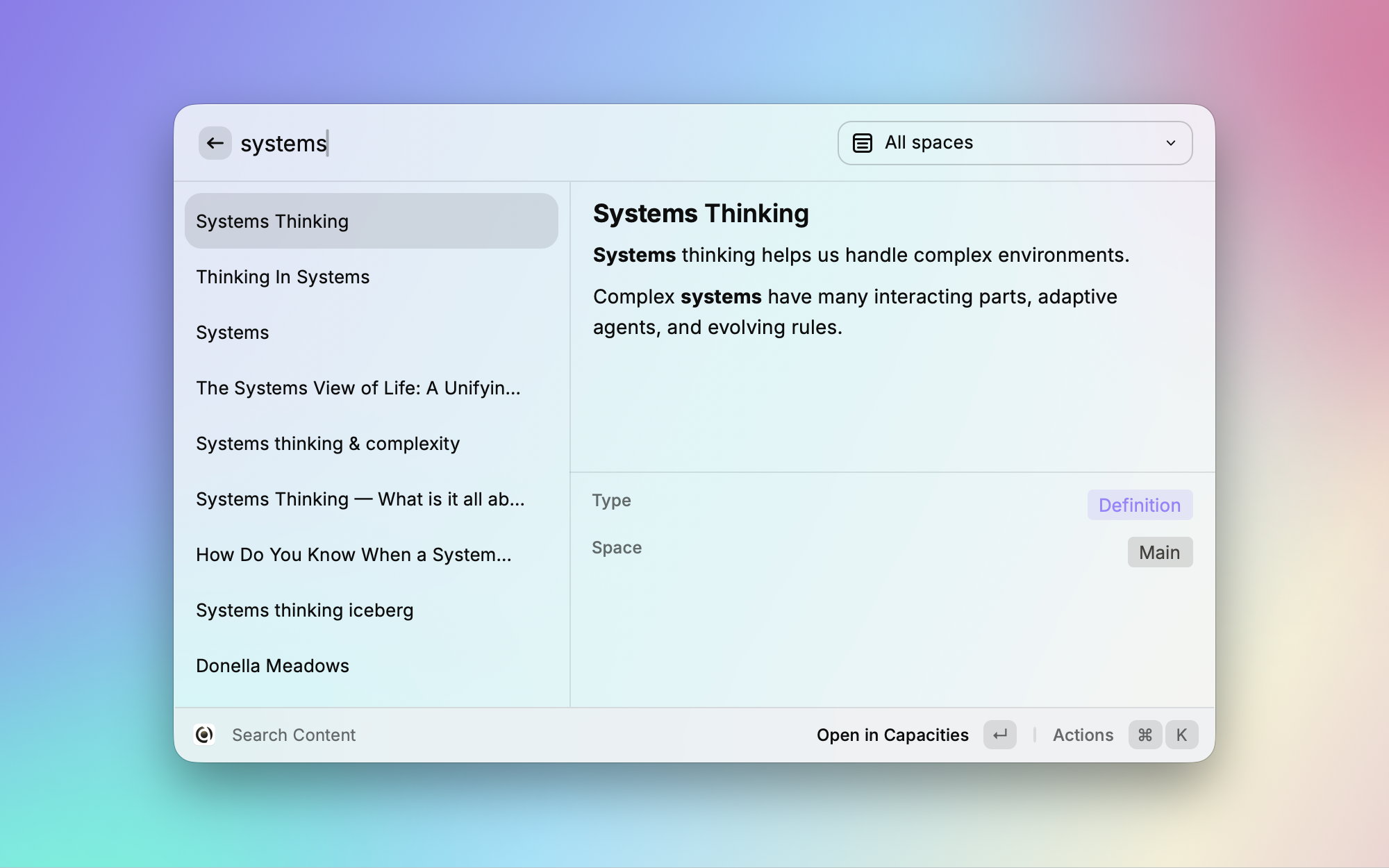Click the K key badge

point(1181,735)
